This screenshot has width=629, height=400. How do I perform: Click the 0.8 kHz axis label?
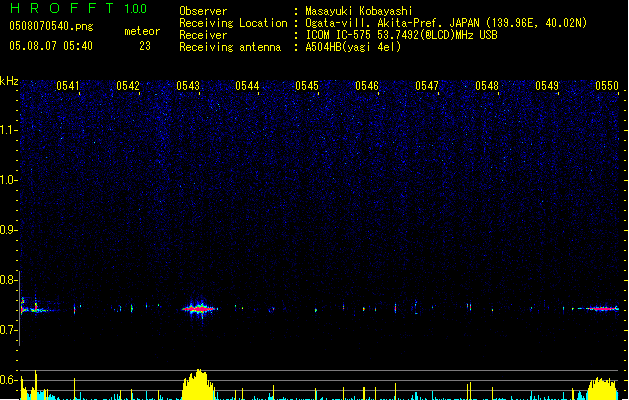[x=8, y=280]
